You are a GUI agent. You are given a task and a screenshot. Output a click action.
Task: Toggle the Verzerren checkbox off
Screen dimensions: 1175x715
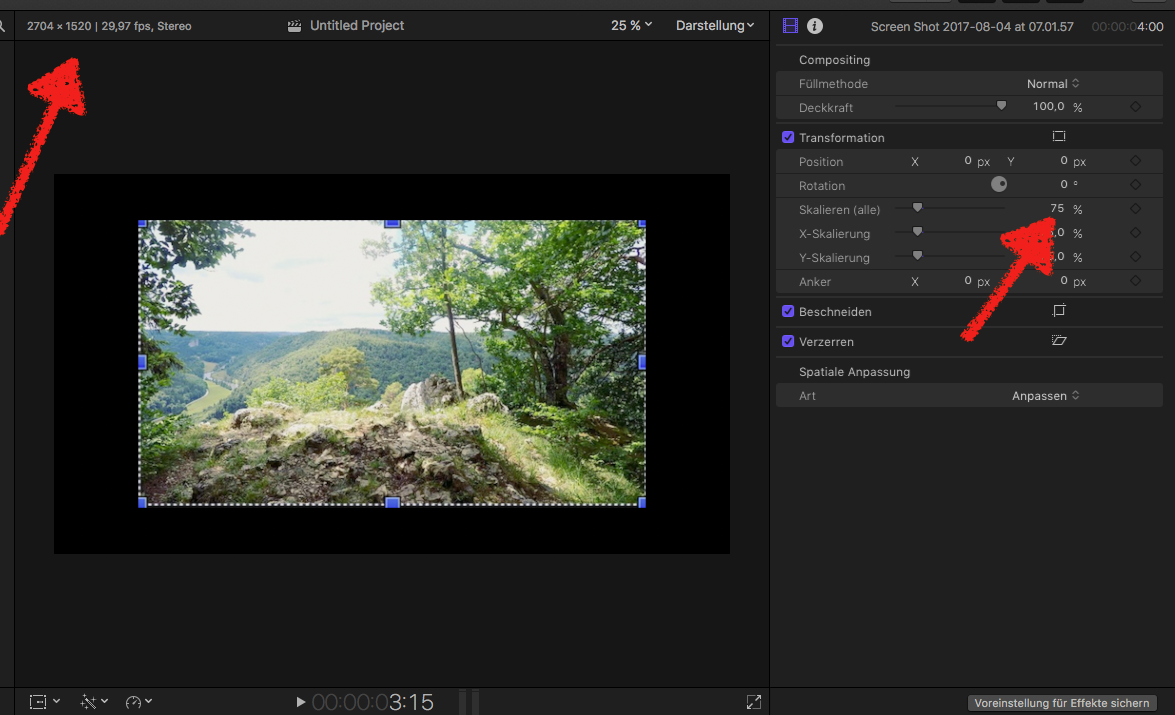788,341
